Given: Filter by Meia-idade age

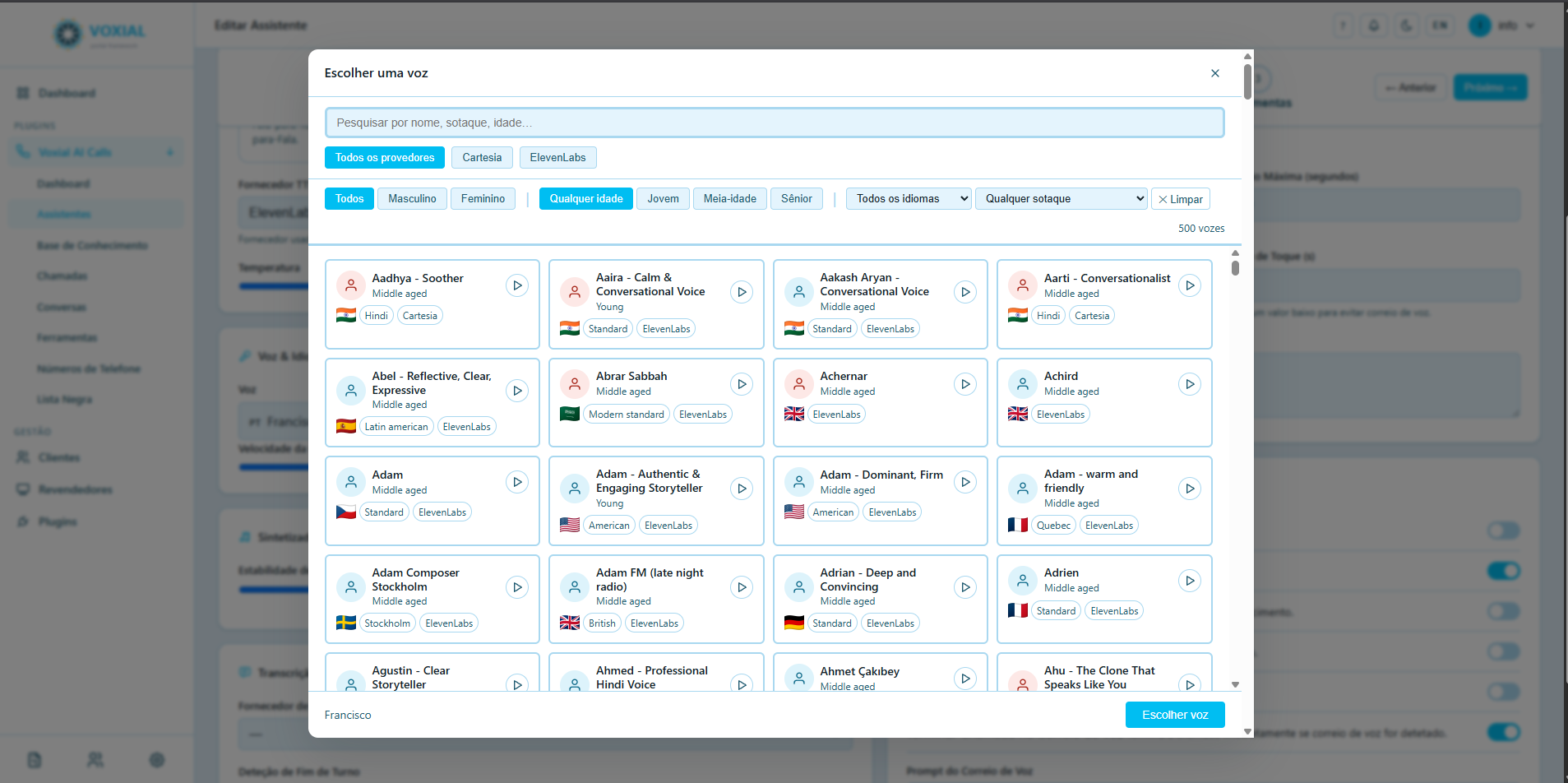Looking at the screenshot, I should (x=730, y=199).
